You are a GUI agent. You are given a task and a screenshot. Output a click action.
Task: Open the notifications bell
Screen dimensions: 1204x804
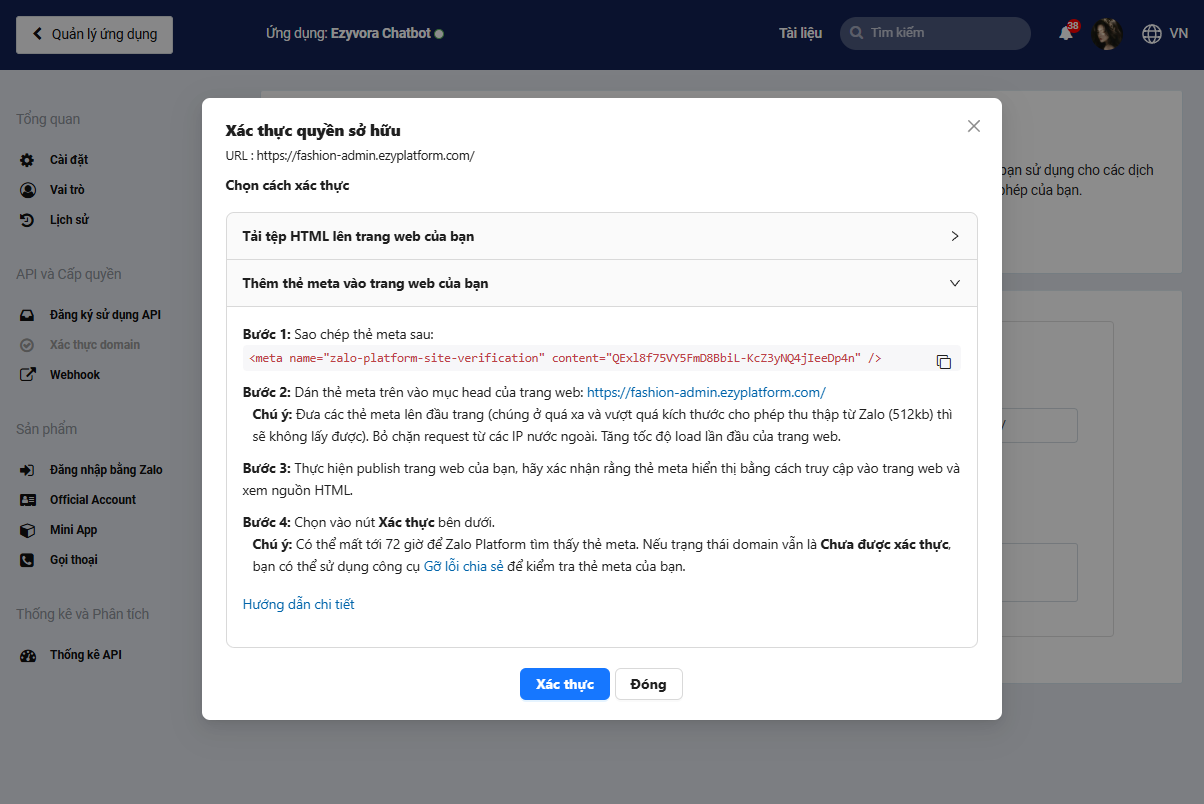[1066, 33]
